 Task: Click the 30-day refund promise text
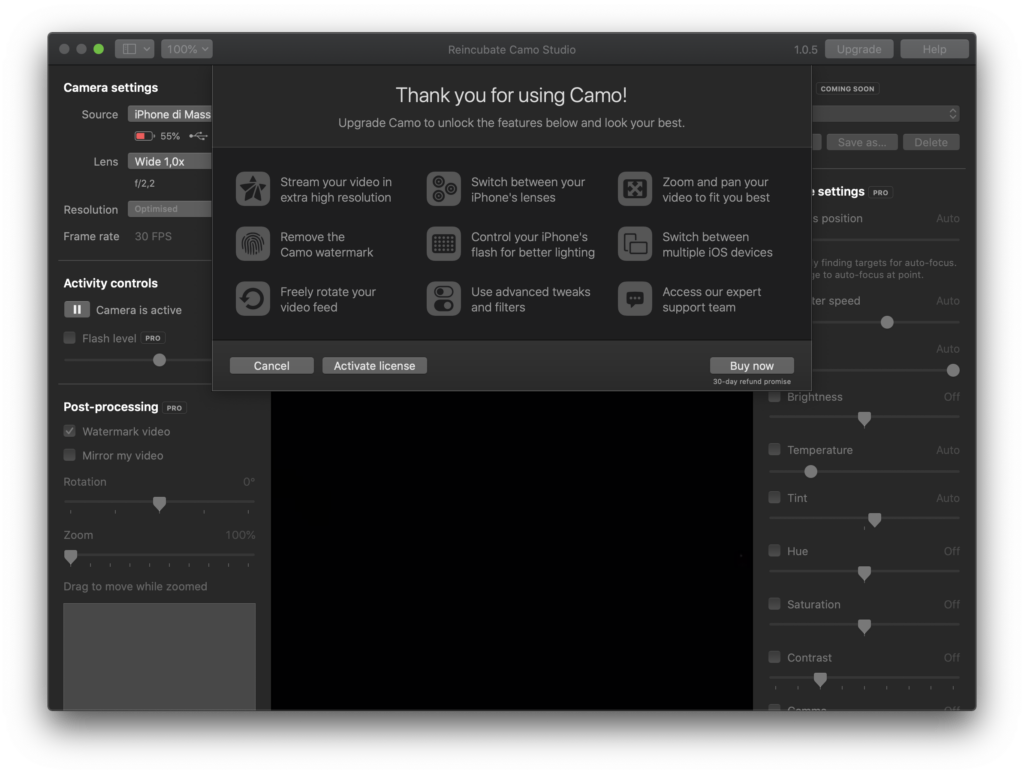pos(752,381)
